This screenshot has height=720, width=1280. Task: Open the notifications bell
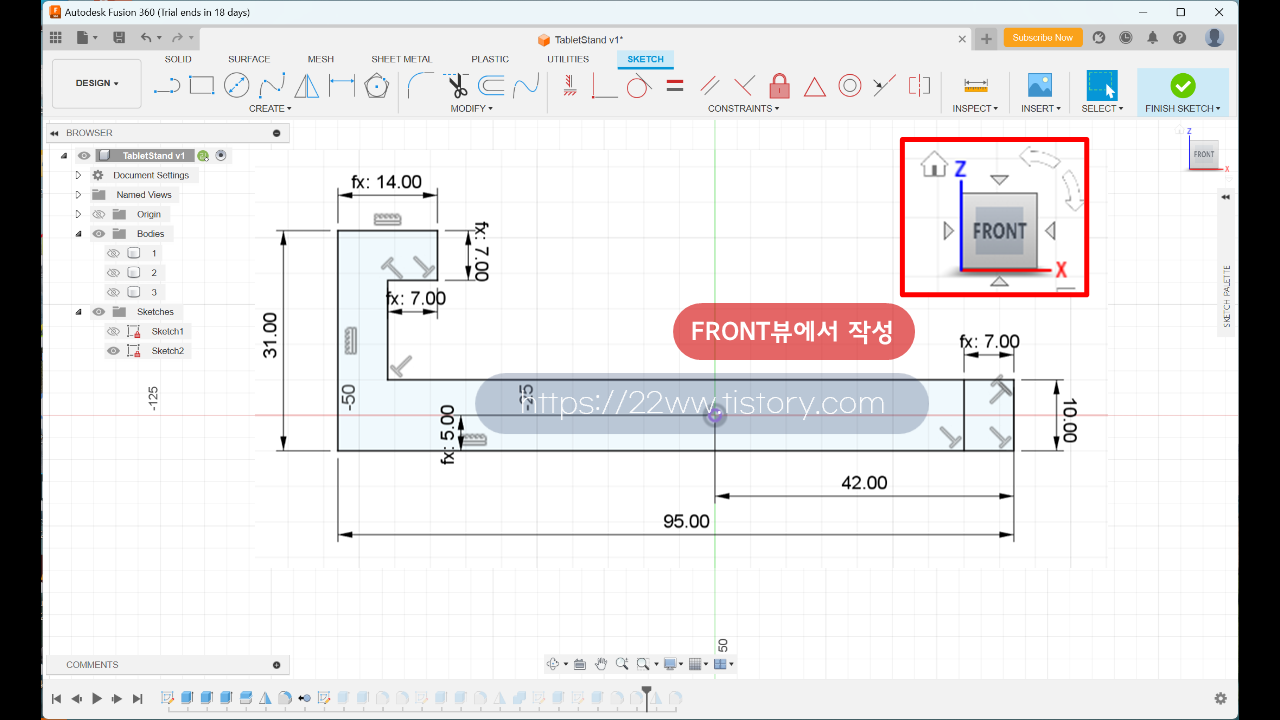pyautogui.click(x=1153, y=38)
